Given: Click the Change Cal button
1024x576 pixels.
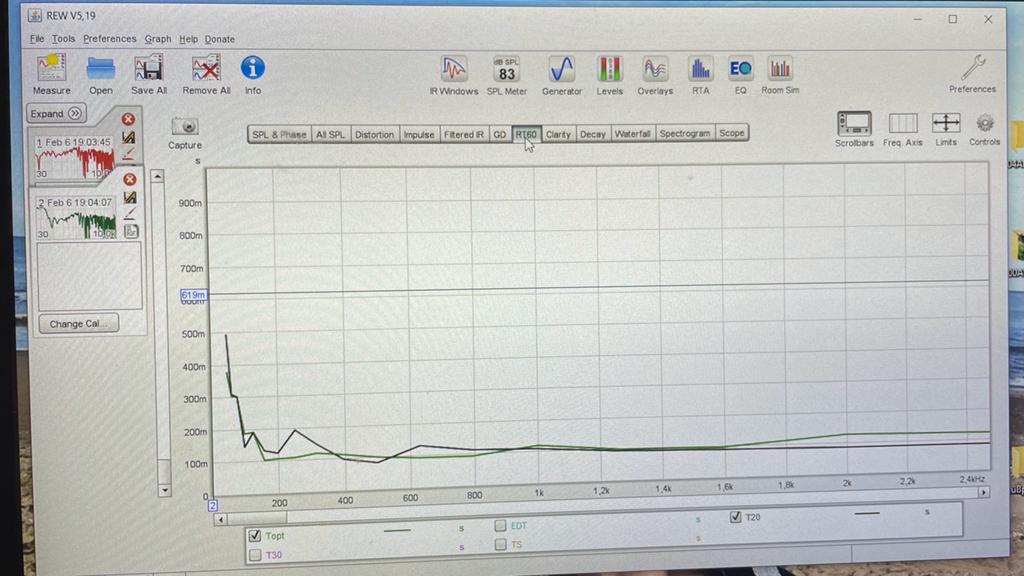Looking at the screenshot, I should pos(76,324).
